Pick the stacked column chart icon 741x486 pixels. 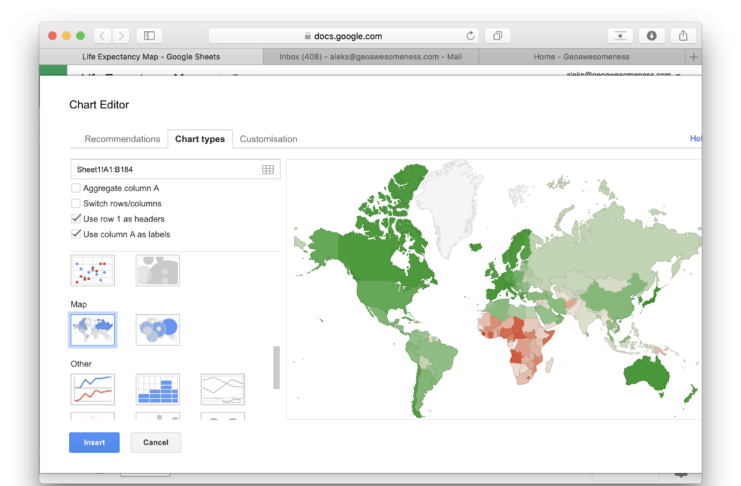[157, 389]
